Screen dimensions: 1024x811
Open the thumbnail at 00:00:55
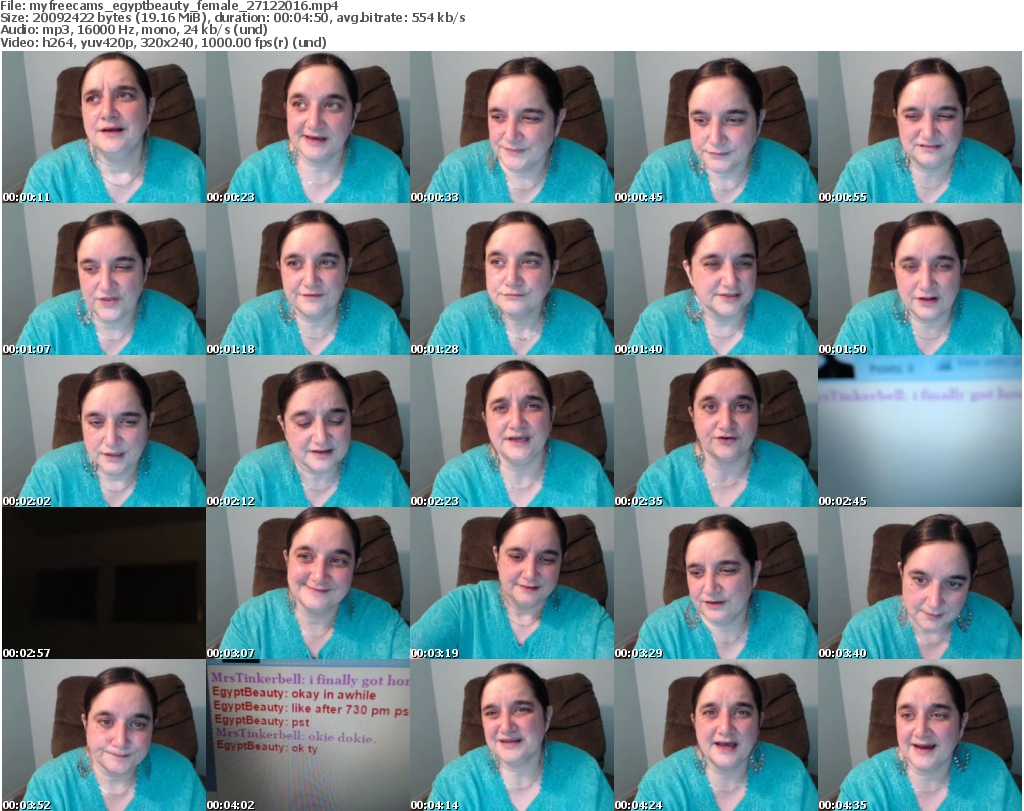(x=920, y=127)
